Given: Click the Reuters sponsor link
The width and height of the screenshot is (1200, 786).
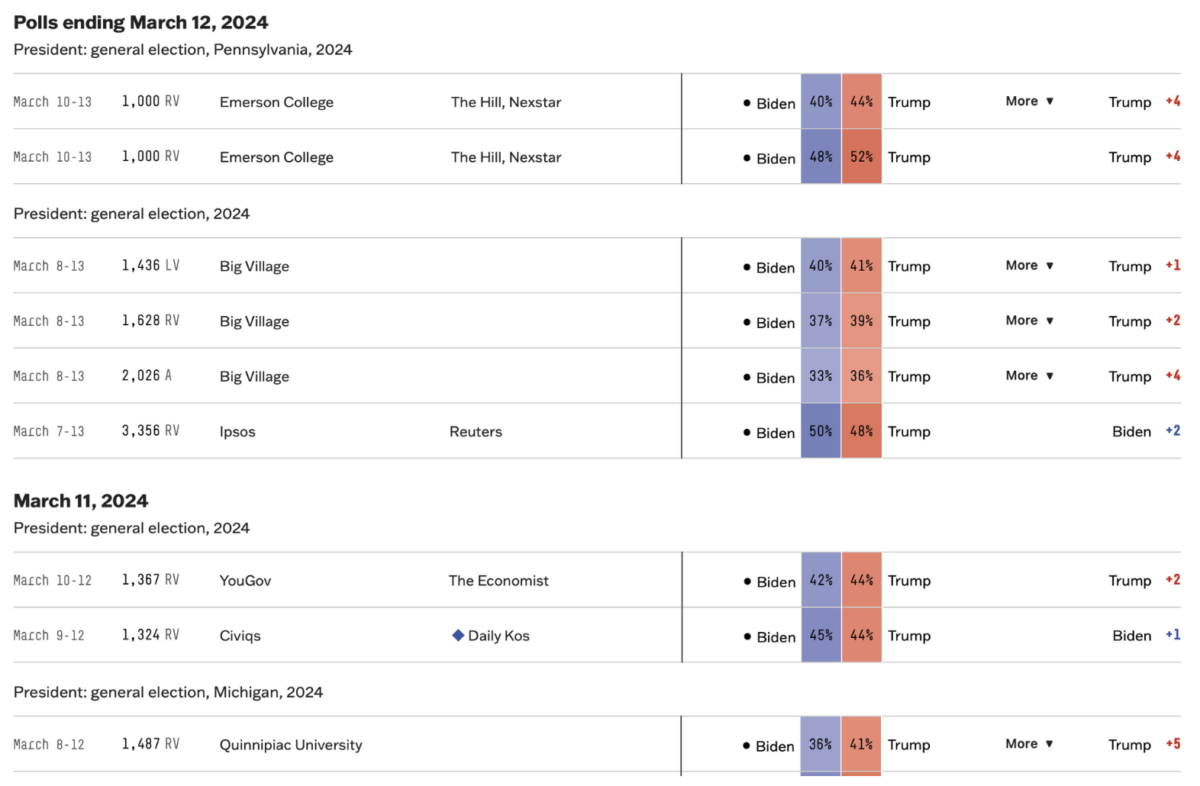Looking at the screenshot, I should click(x=476, y=432).
